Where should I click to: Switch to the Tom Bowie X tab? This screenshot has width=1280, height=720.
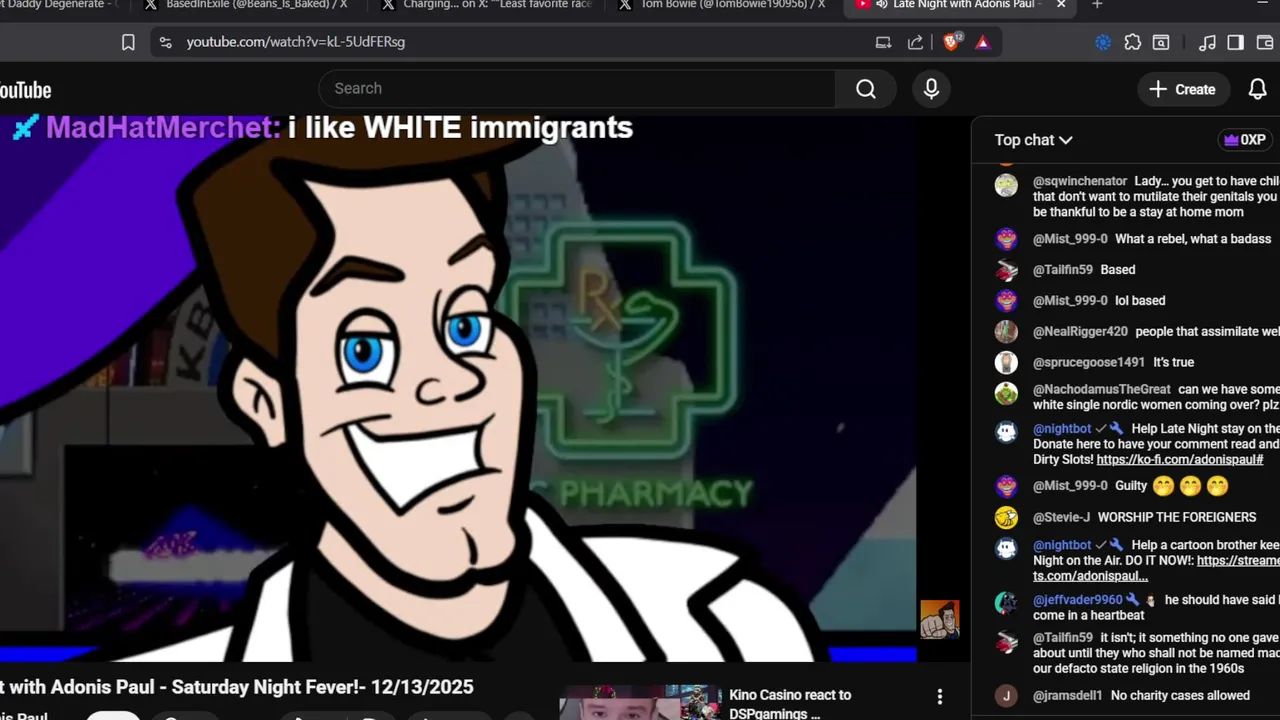pos(722,5)
